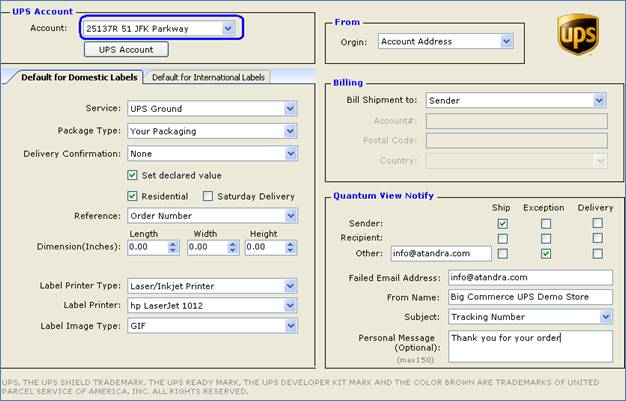626x401 pixels.
Task: Open the Orgin dropdown showing Account Address
Action: (x=446, y=41)
